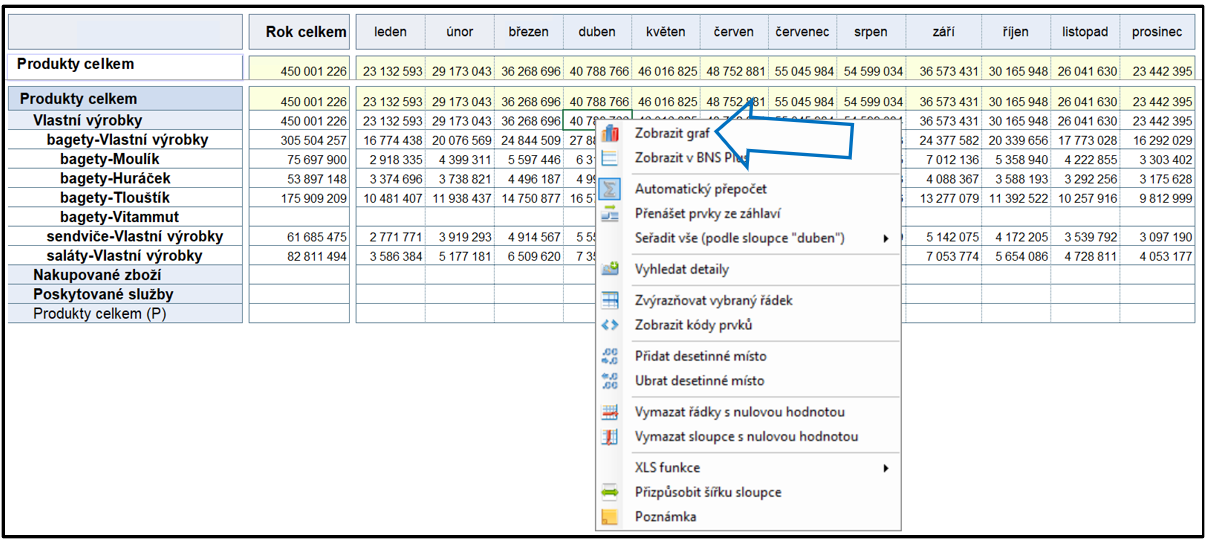Expand Seřadit vše (podle sloupce "duben") submenu
The height and width of the screenshot is (541, 1207).
[x=747, y=238]
